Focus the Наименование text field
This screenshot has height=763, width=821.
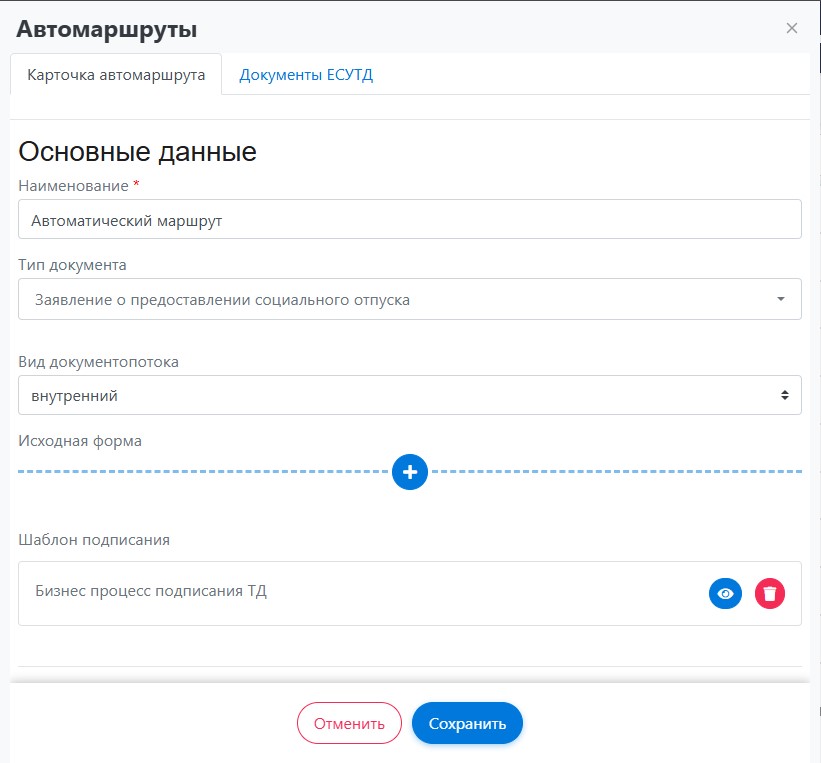[x=410, y=220]
